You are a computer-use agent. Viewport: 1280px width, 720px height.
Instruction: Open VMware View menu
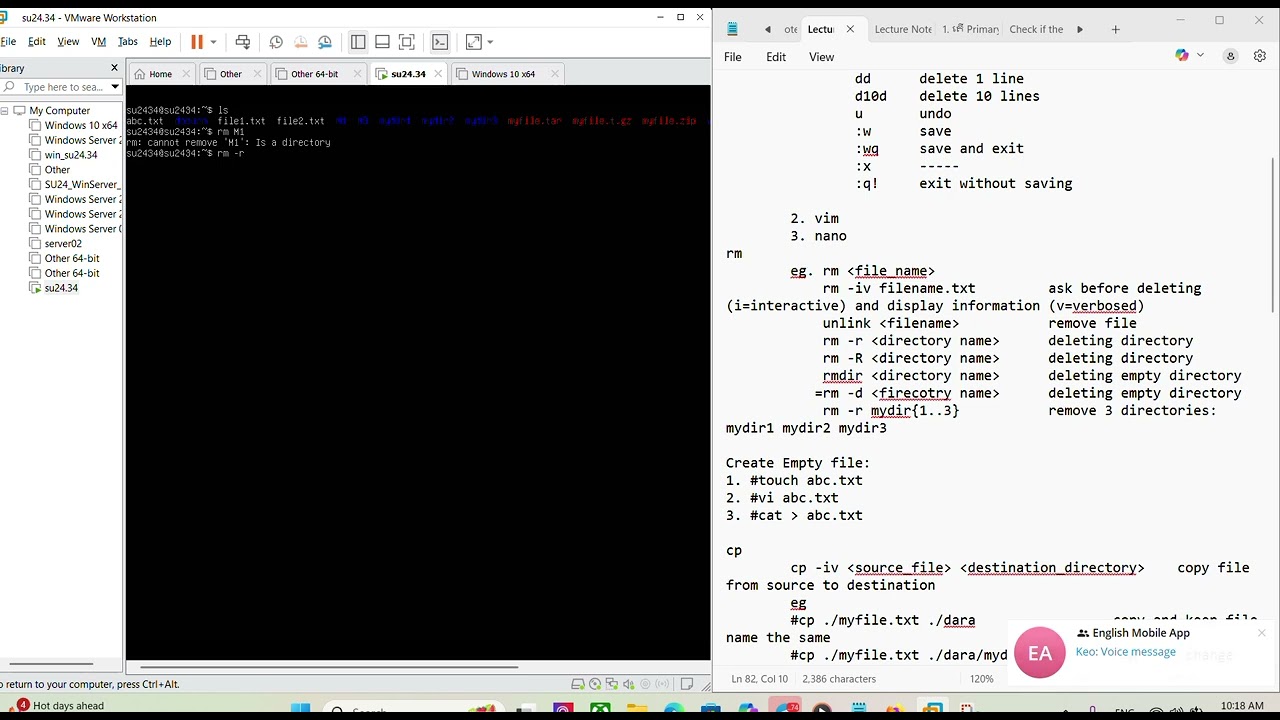[68, 42]
